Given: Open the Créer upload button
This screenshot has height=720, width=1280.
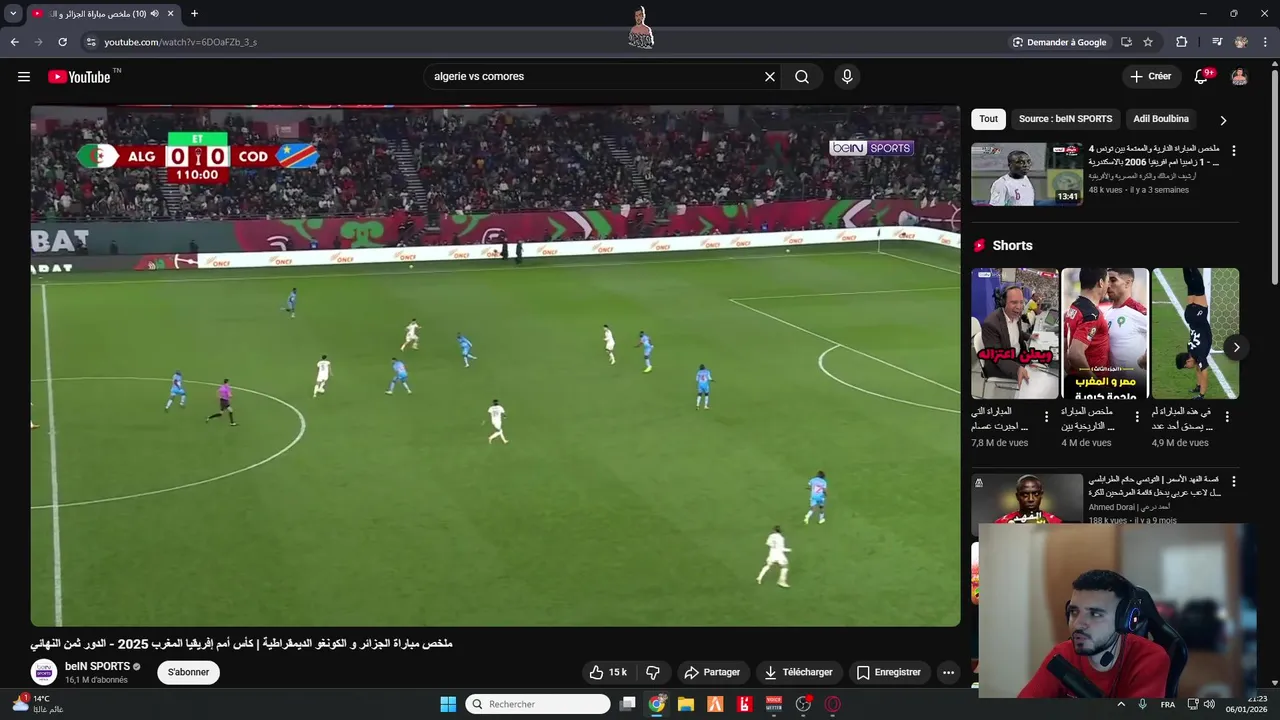Looking at the screenshot, I should [1150, 77].
